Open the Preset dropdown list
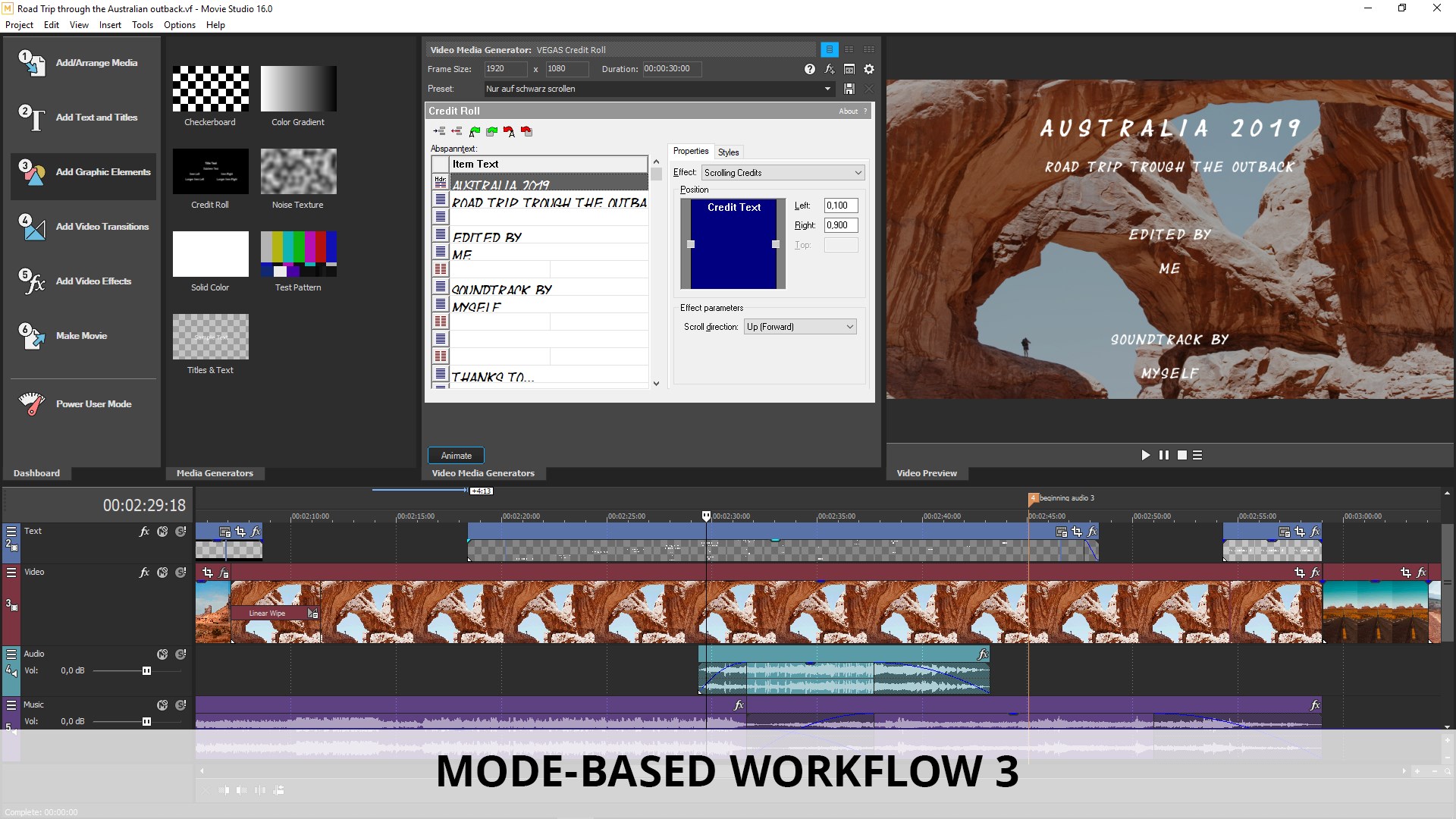Viewport: 1456px width, 819px height. (827, 89)
